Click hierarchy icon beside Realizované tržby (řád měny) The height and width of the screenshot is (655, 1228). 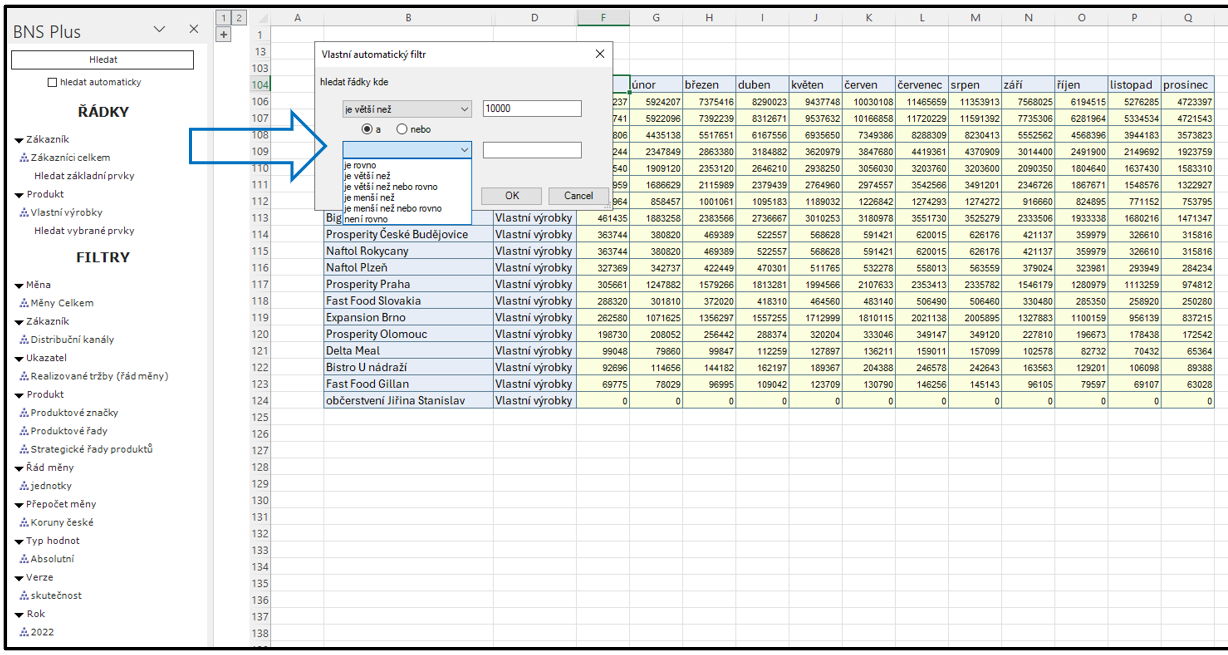pyautogui.click(x=24, y=377)
